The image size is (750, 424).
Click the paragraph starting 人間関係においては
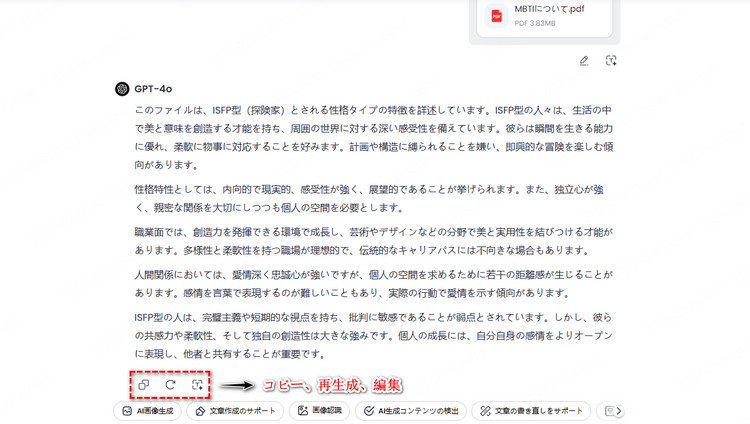374,284
